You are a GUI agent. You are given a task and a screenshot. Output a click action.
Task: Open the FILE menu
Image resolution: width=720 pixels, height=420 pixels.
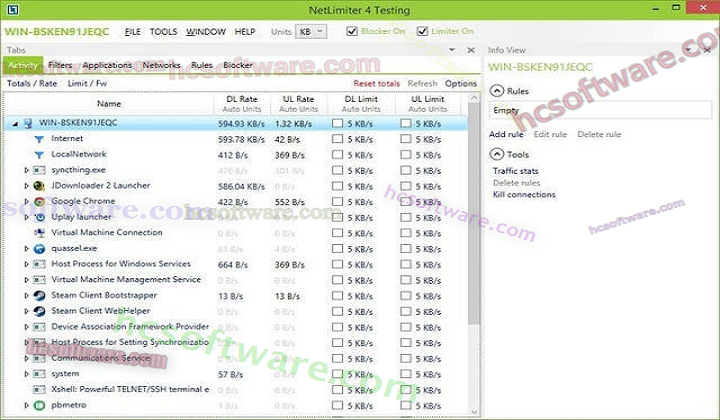[x=133, y=32]
